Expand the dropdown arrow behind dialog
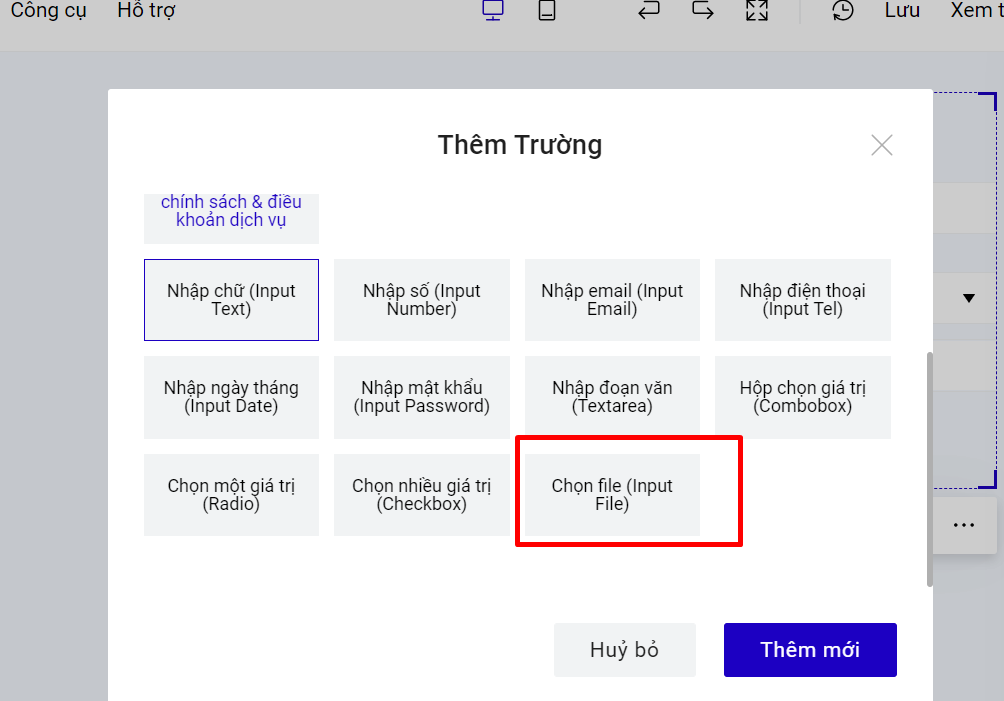This screenshot has height=701, width=1004. click(968, 298)
